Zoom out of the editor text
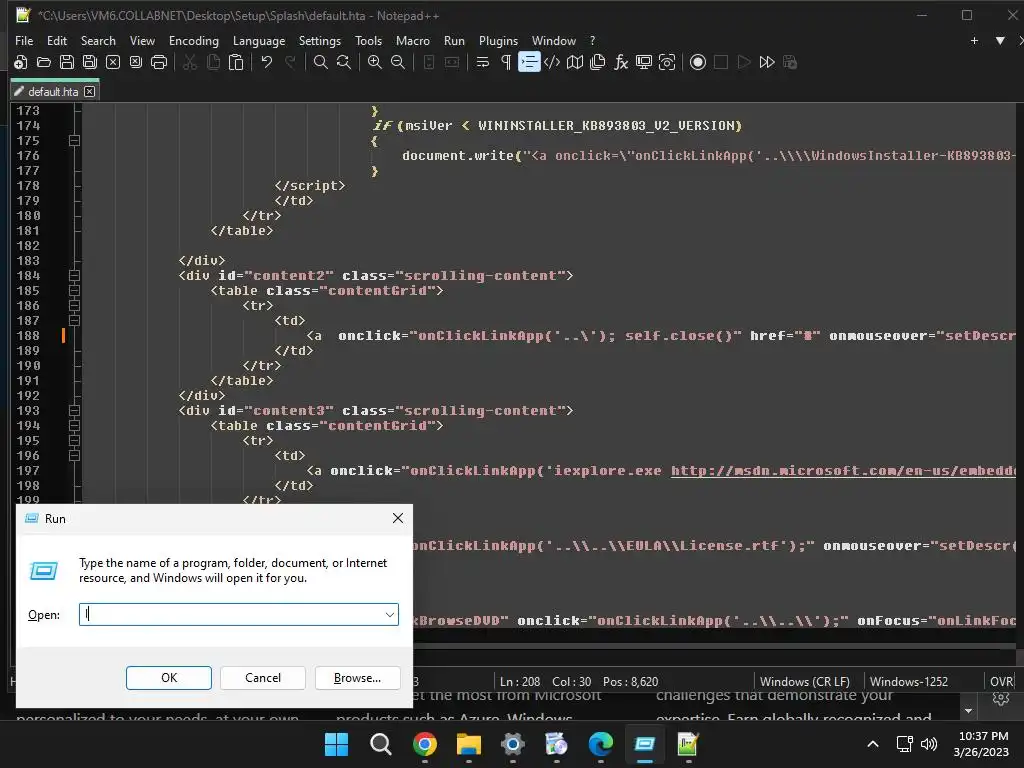Viewport: 1024px width, 768px height. pos(398,63)
